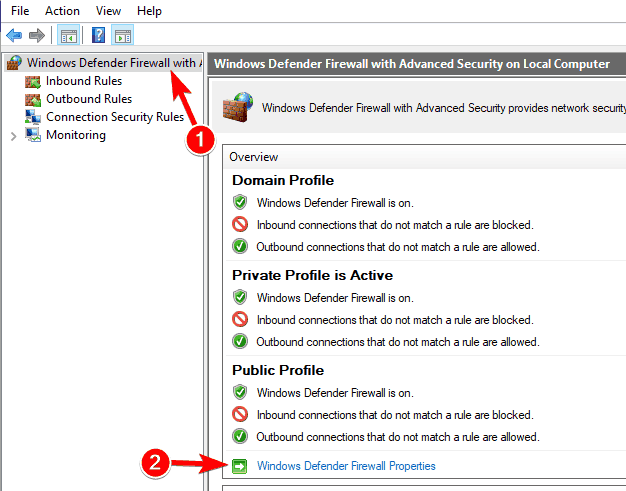This screenshot has width=626, height=491.
Task: Click the large firewall globe icon in description
Action: point(238,107)
